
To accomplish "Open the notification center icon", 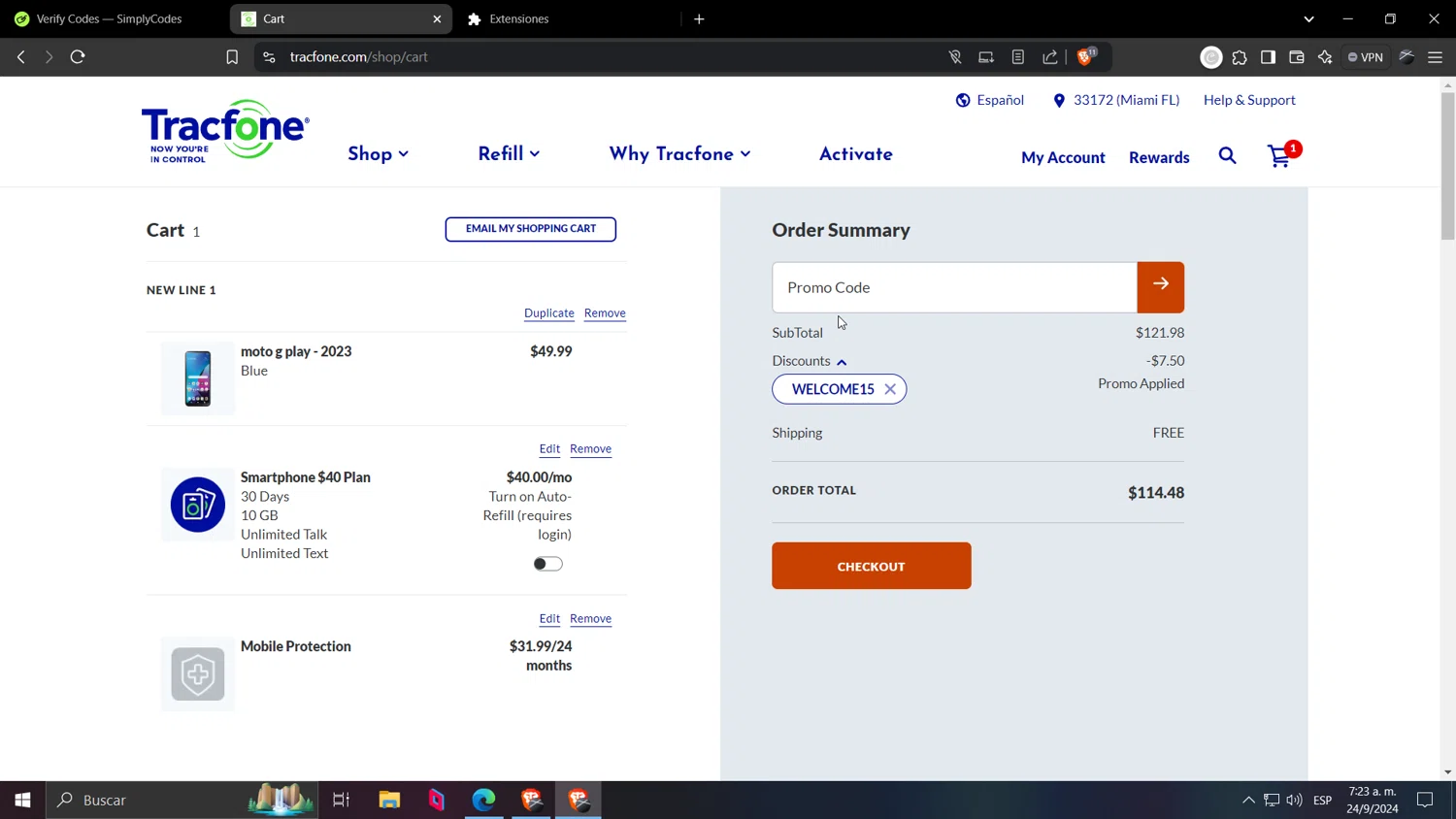I will 1425,800.
